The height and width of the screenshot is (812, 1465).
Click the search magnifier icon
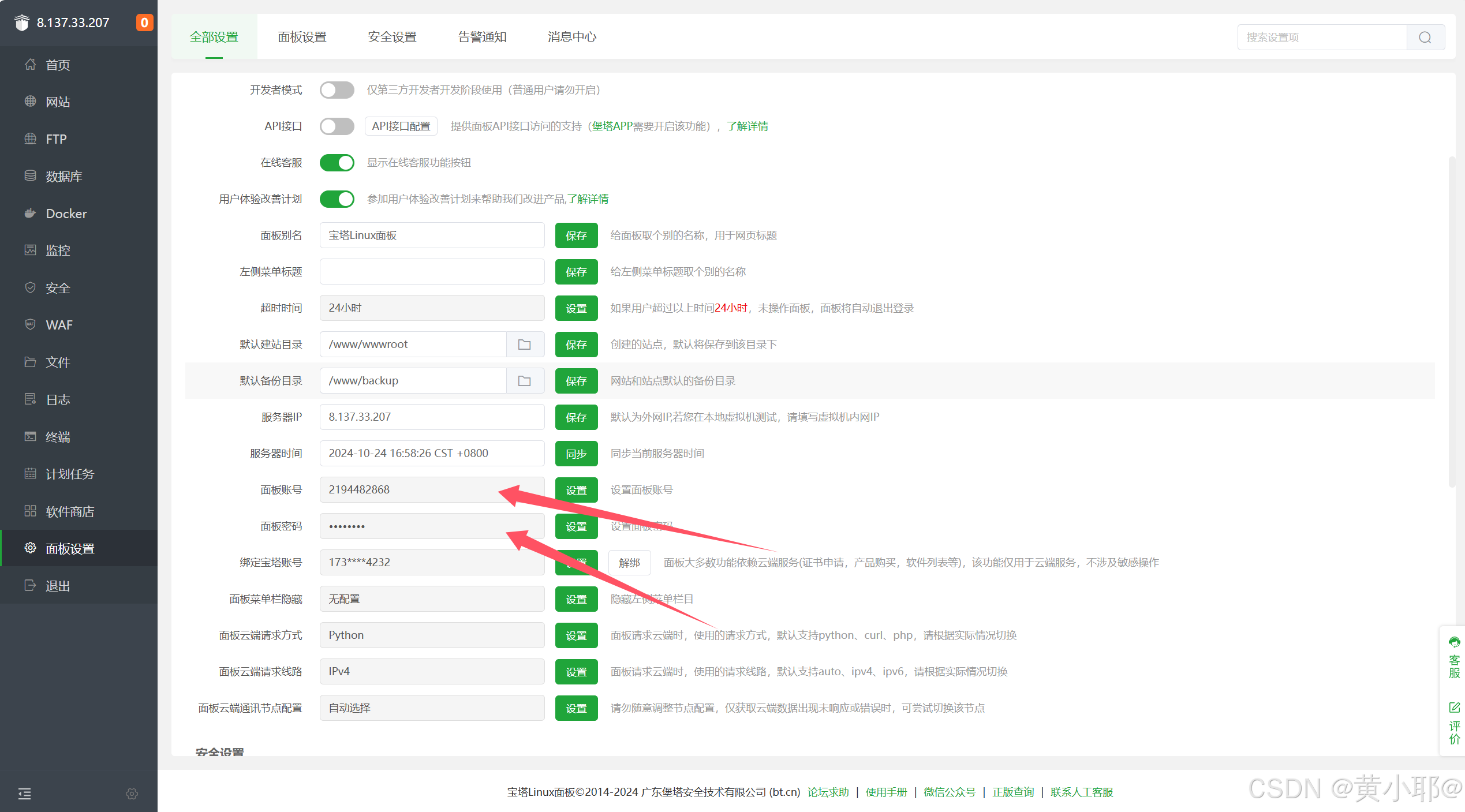pyautogui.click(x=1425, y=38)
